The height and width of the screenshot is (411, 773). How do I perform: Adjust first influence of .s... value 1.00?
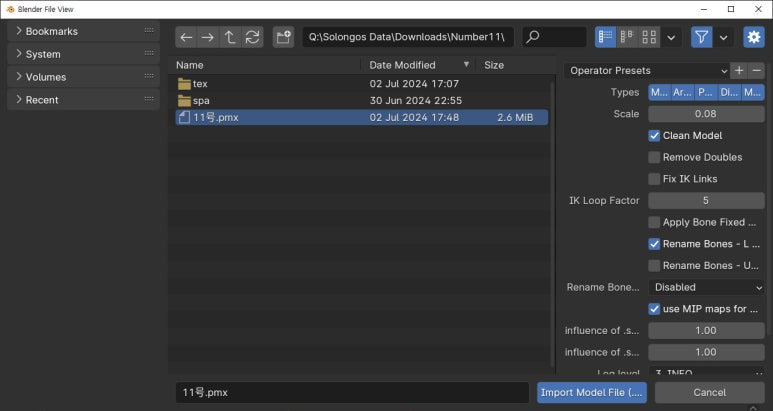[706, 331]
